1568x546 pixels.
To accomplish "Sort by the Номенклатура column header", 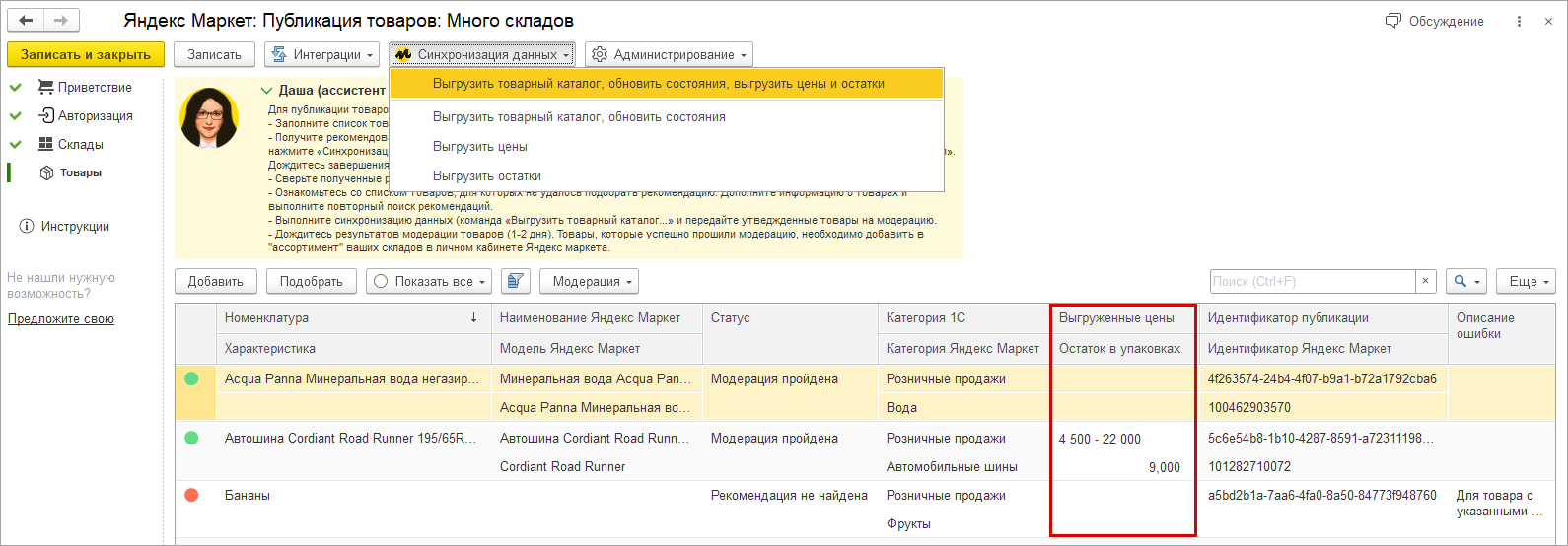I will [x=345, y=317].
